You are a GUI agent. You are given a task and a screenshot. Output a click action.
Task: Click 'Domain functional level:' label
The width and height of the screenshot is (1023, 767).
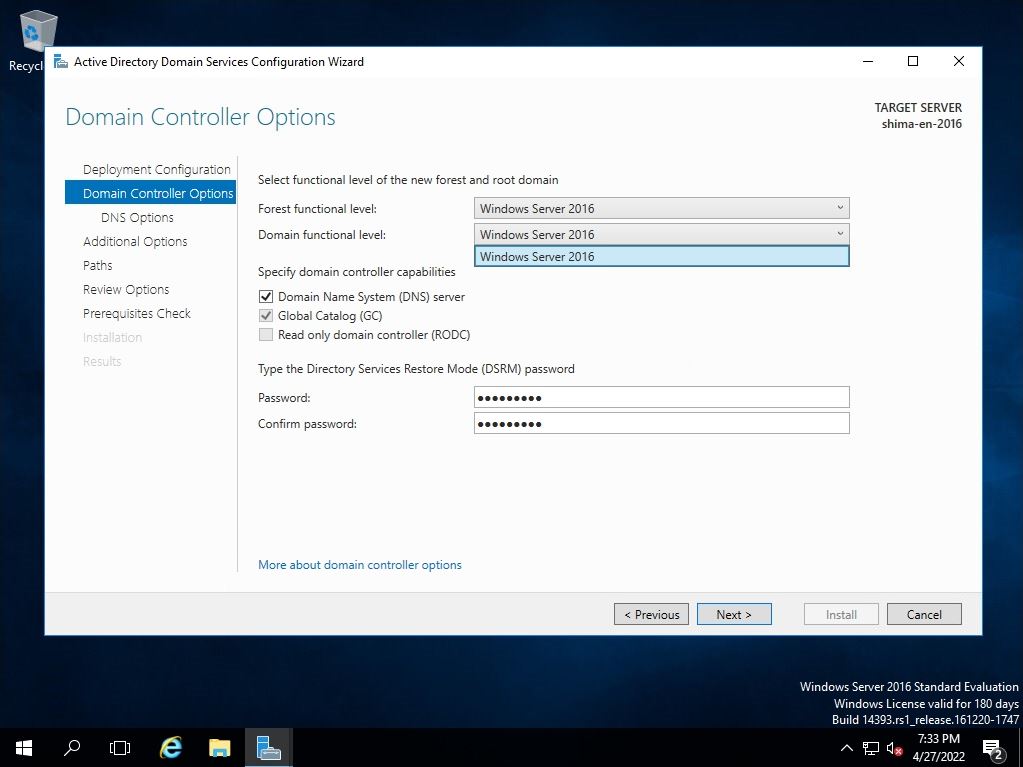pos(322,235)
